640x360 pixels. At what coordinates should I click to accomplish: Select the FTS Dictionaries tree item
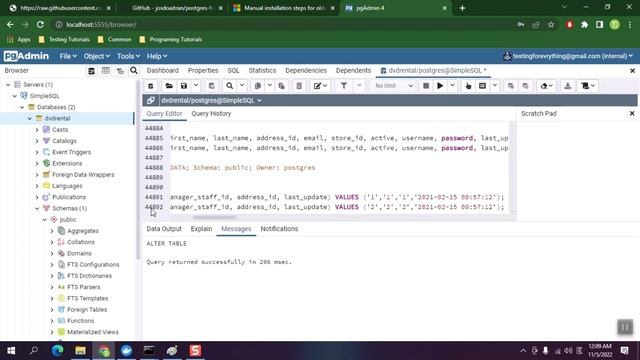coord(89,276)
